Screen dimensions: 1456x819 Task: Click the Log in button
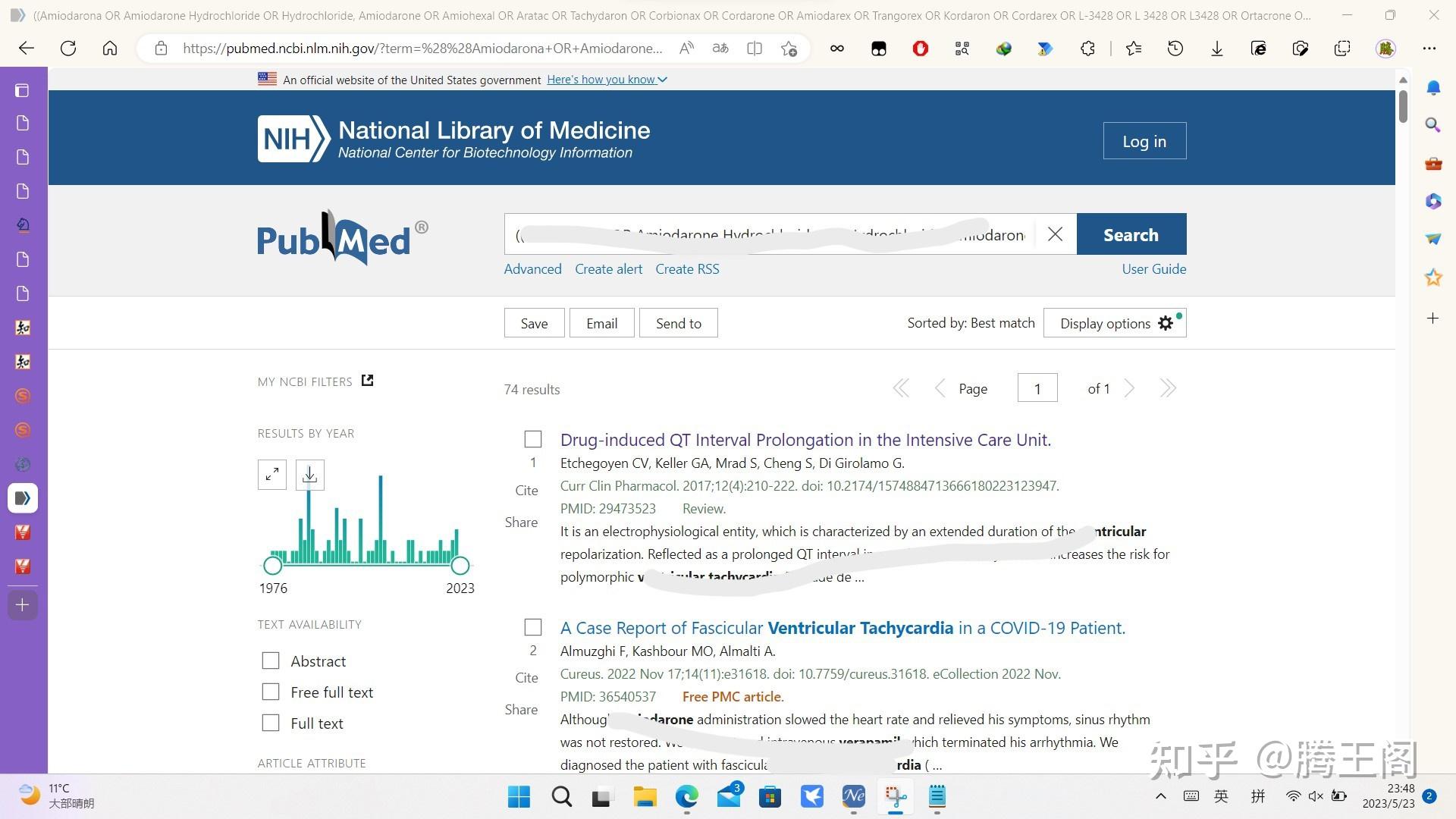point(1144,141)
